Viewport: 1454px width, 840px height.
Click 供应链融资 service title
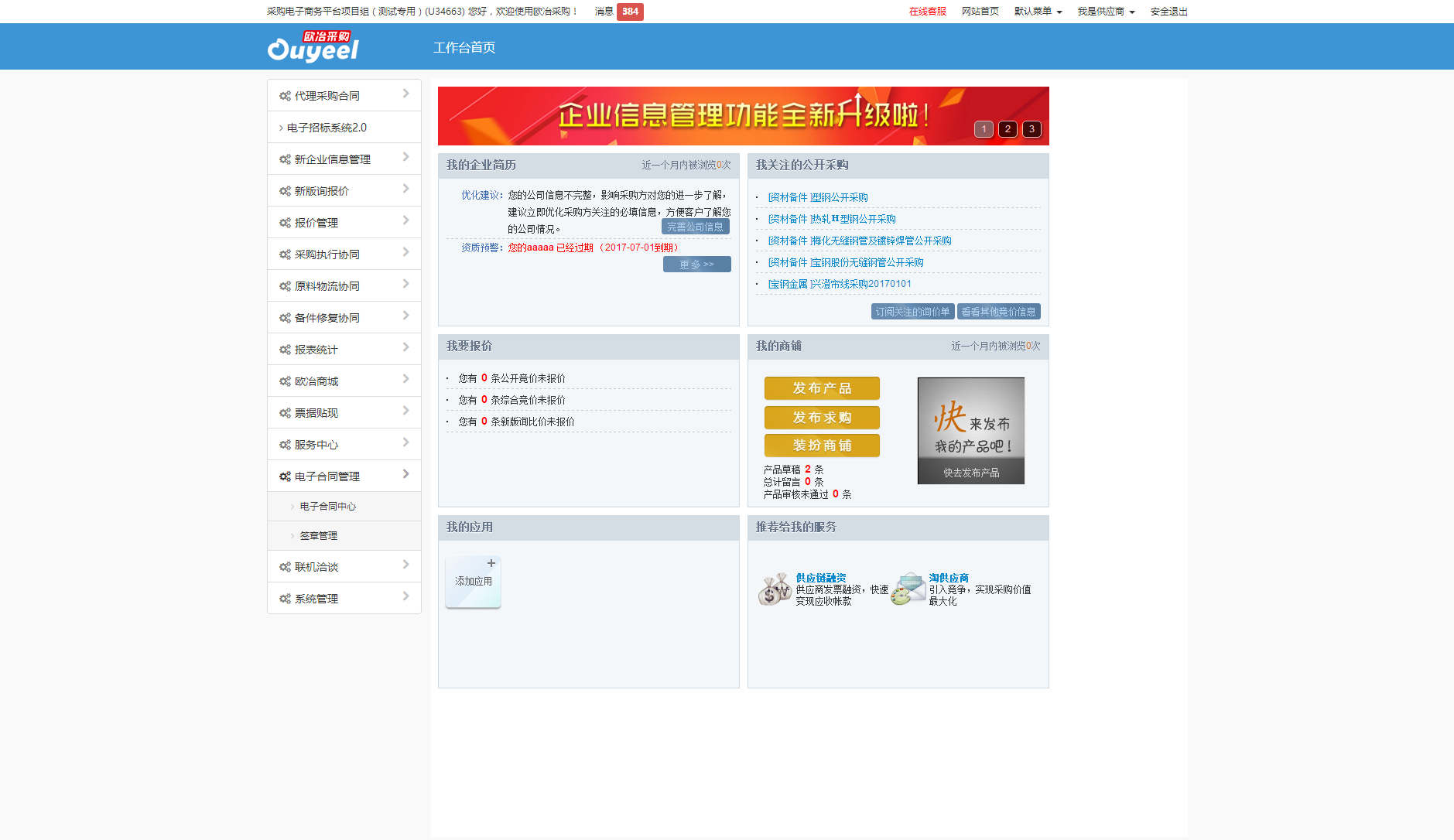click(x=820, y=578)
